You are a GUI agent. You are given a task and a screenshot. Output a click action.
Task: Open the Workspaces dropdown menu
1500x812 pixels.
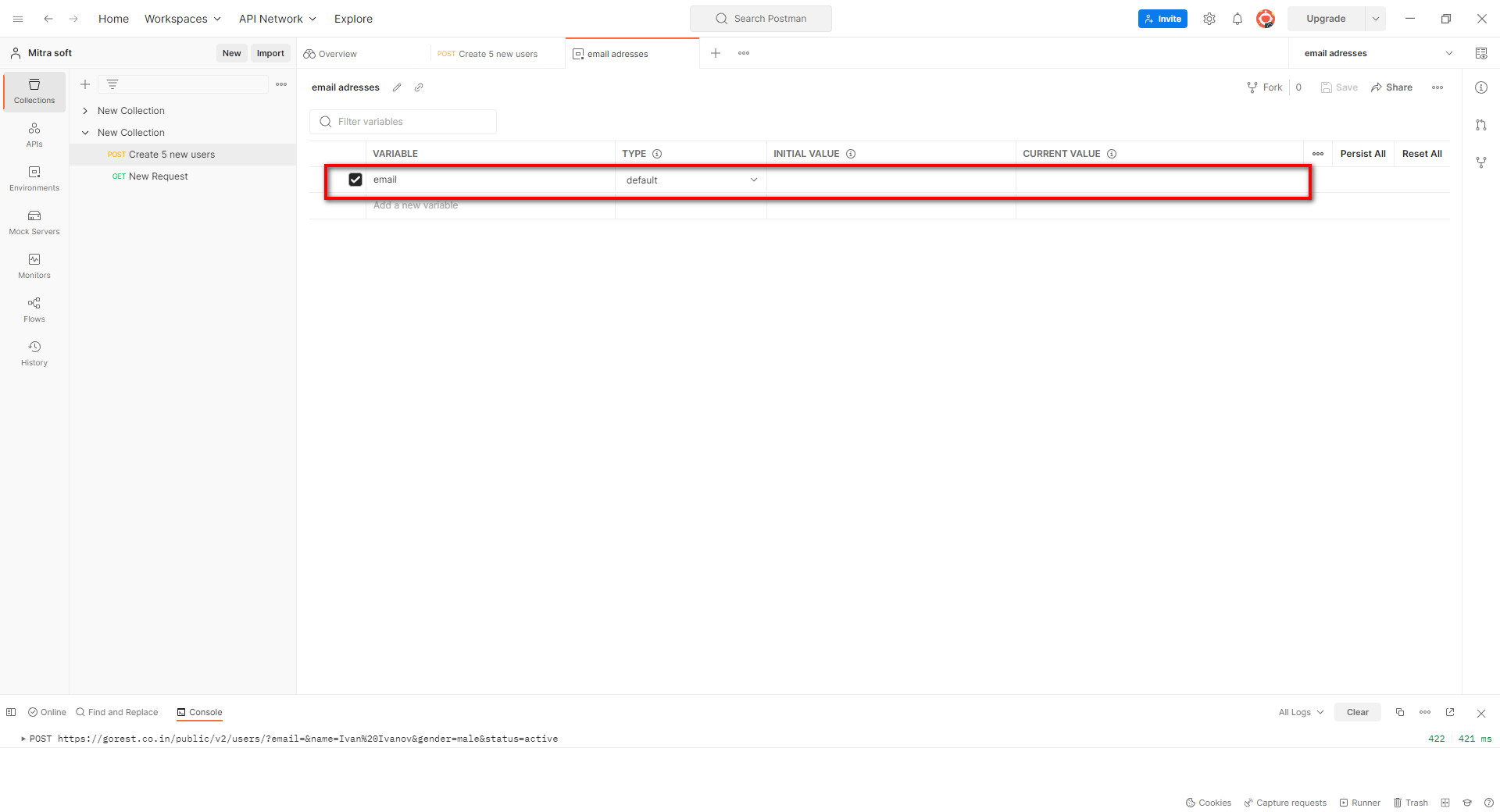[183, 19]
